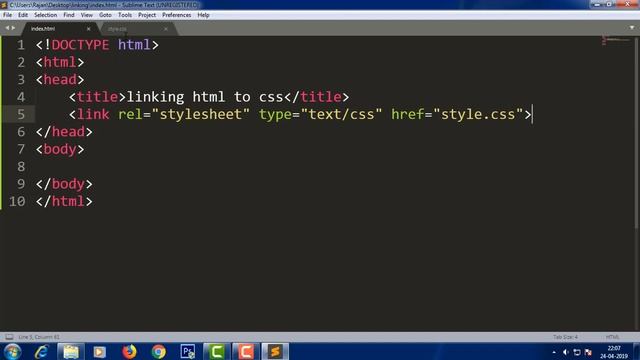Click the rel attribute on line 5
Image resolution: width=640 pixels, height=360 pixels.
pos(130,115)
